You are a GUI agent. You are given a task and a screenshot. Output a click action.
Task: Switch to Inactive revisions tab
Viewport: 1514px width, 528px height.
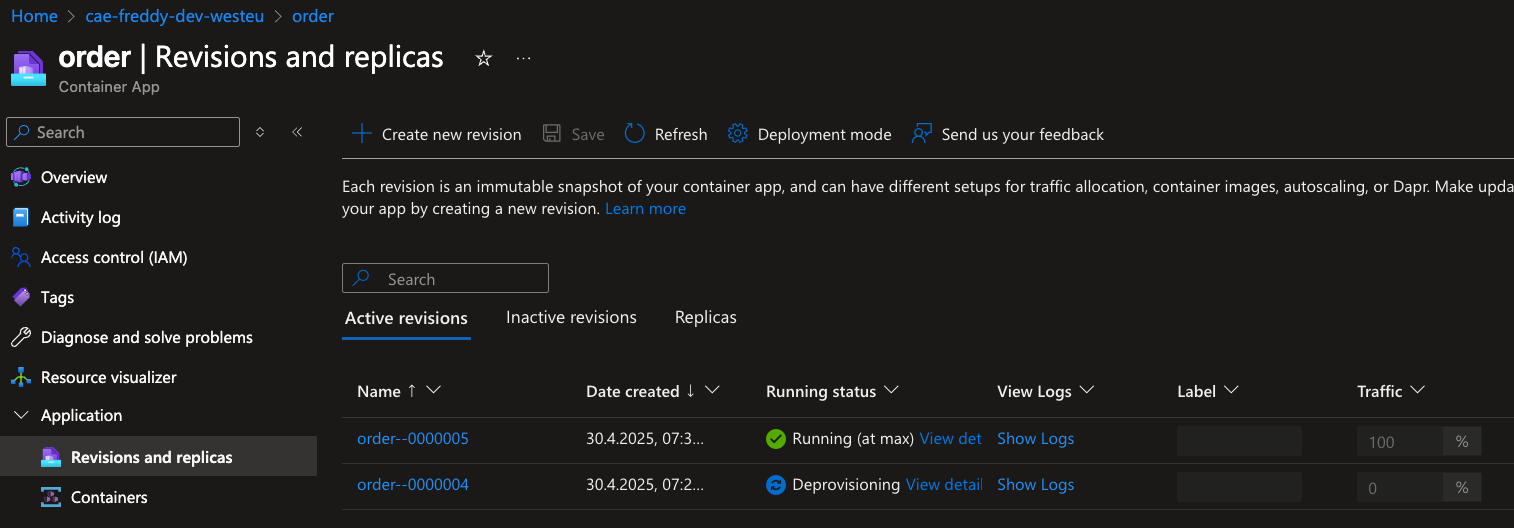coord(571,317)
